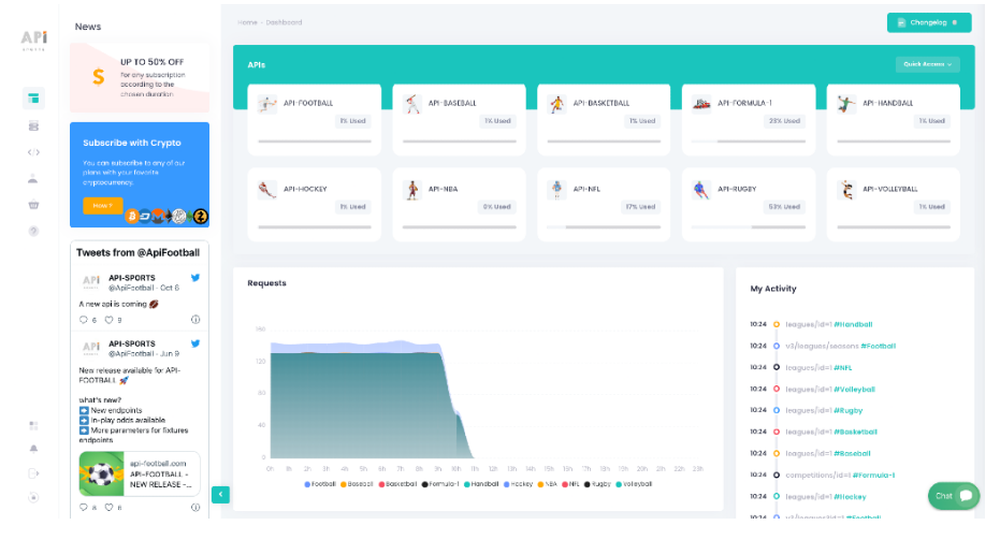Open info icon on Oct 6 tweet

(196, 320)
